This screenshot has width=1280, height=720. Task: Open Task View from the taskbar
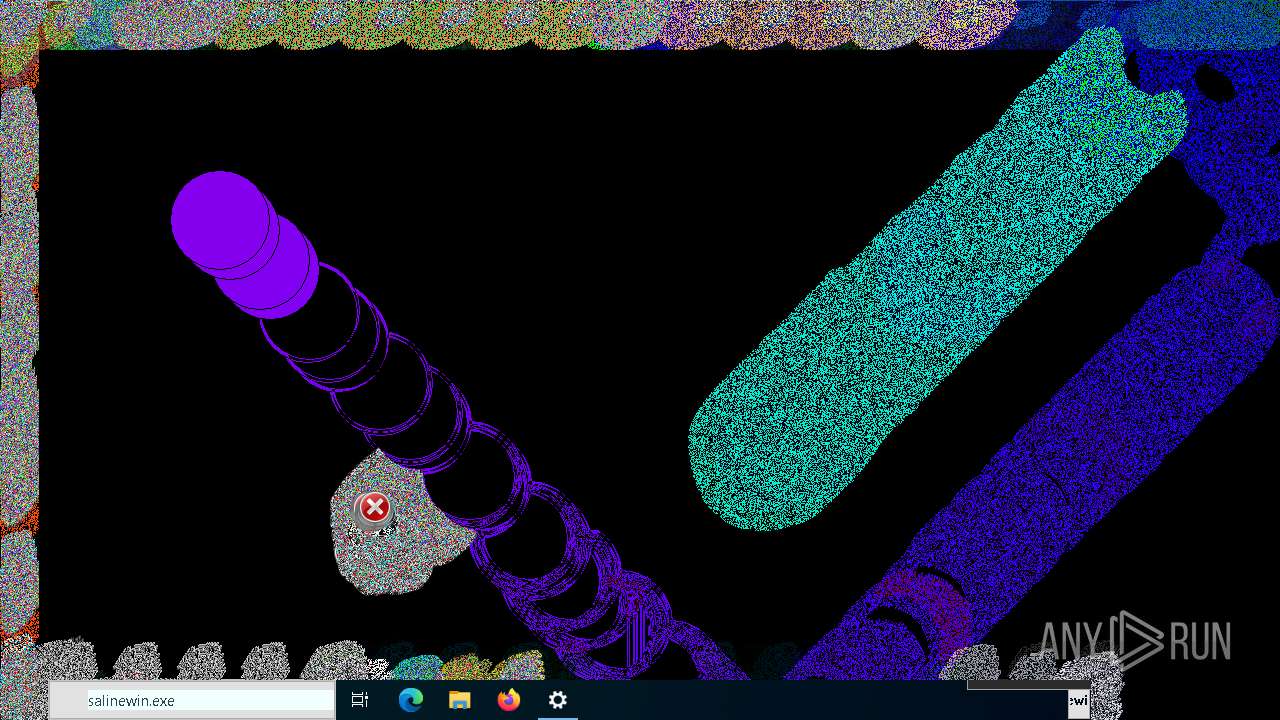click(360, 700)
